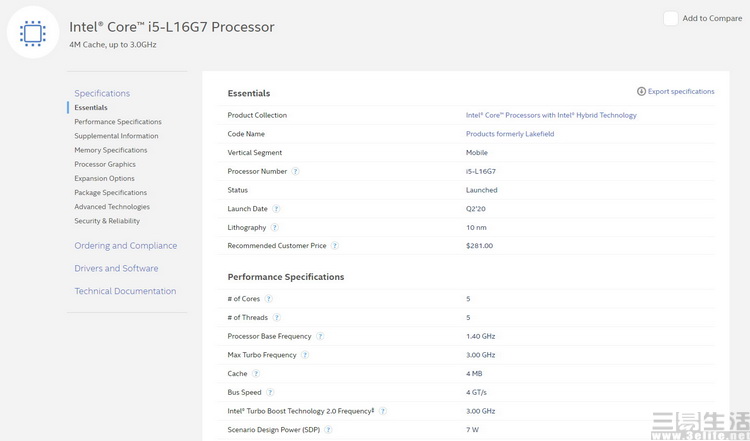Image resolution: width=750 pixels, height=441 pixels.
Task: Open help icon for # of Threads
Action: tap(276, 318)
